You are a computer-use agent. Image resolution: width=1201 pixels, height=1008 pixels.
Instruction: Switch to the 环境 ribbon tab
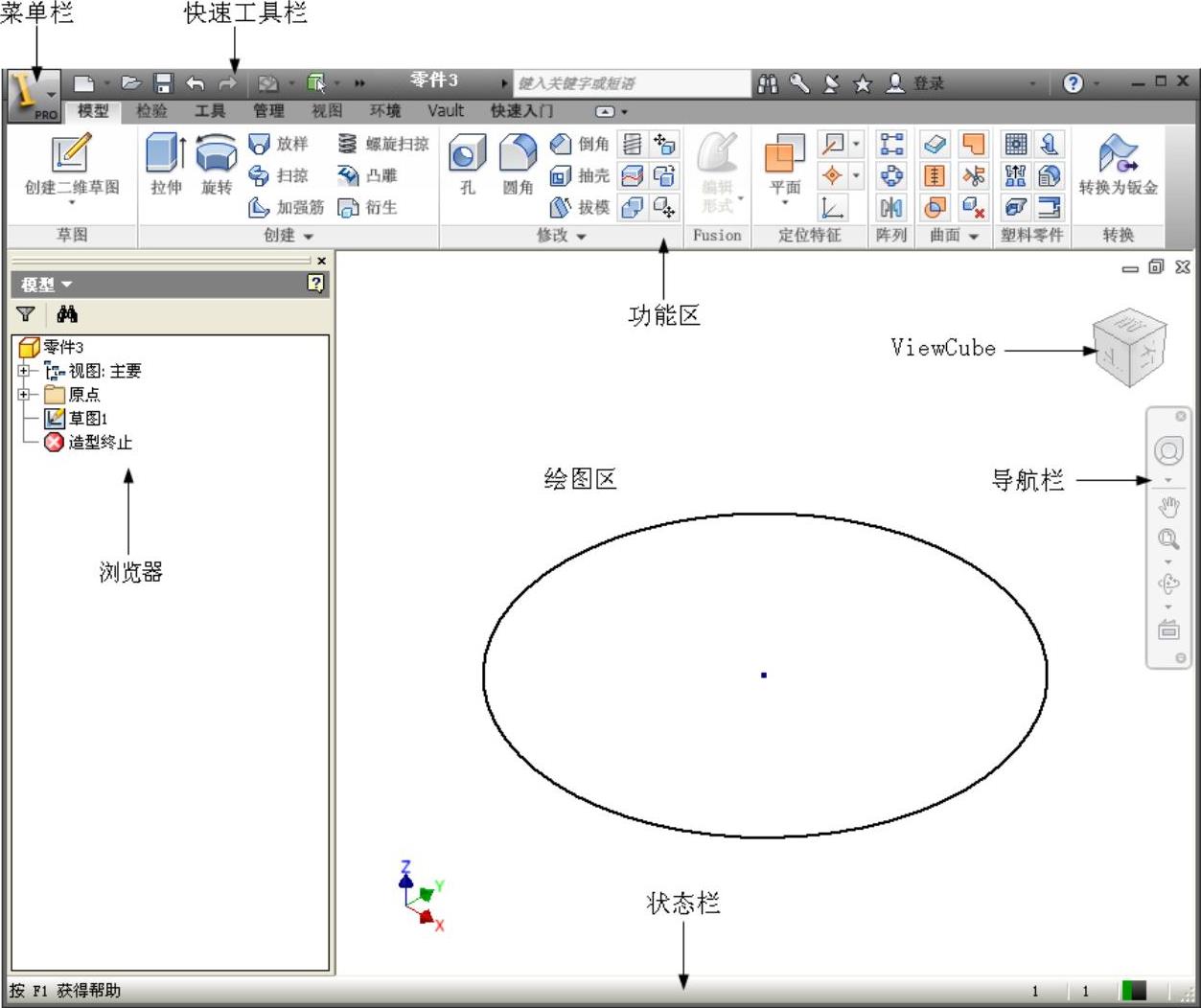(385, 111)
